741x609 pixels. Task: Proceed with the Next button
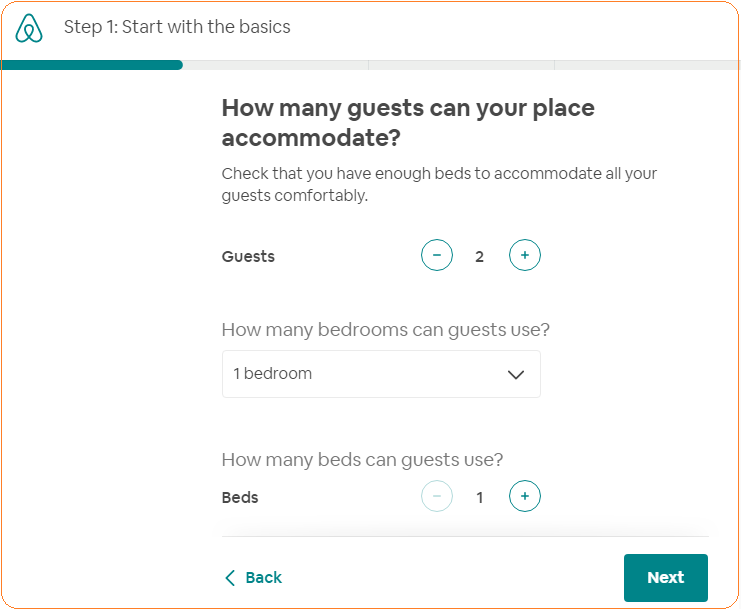(x=665, y=578)
